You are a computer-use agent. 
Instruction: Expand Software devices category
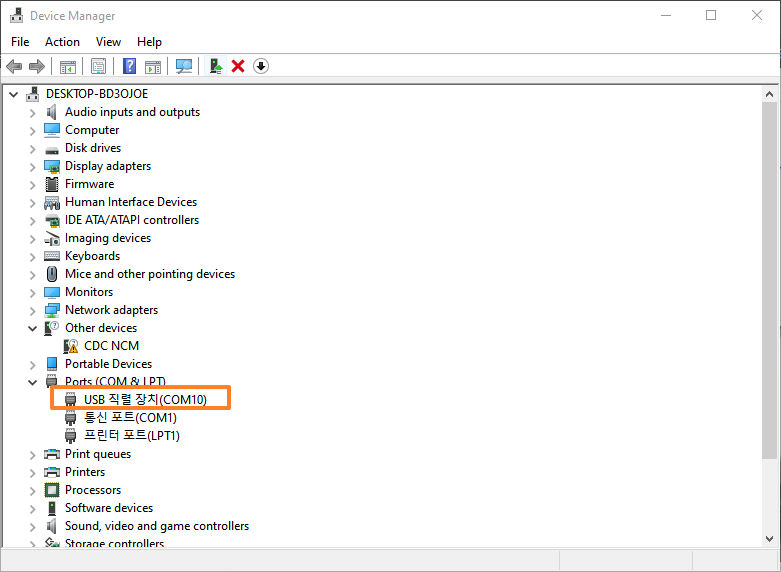tap(32, 509)
